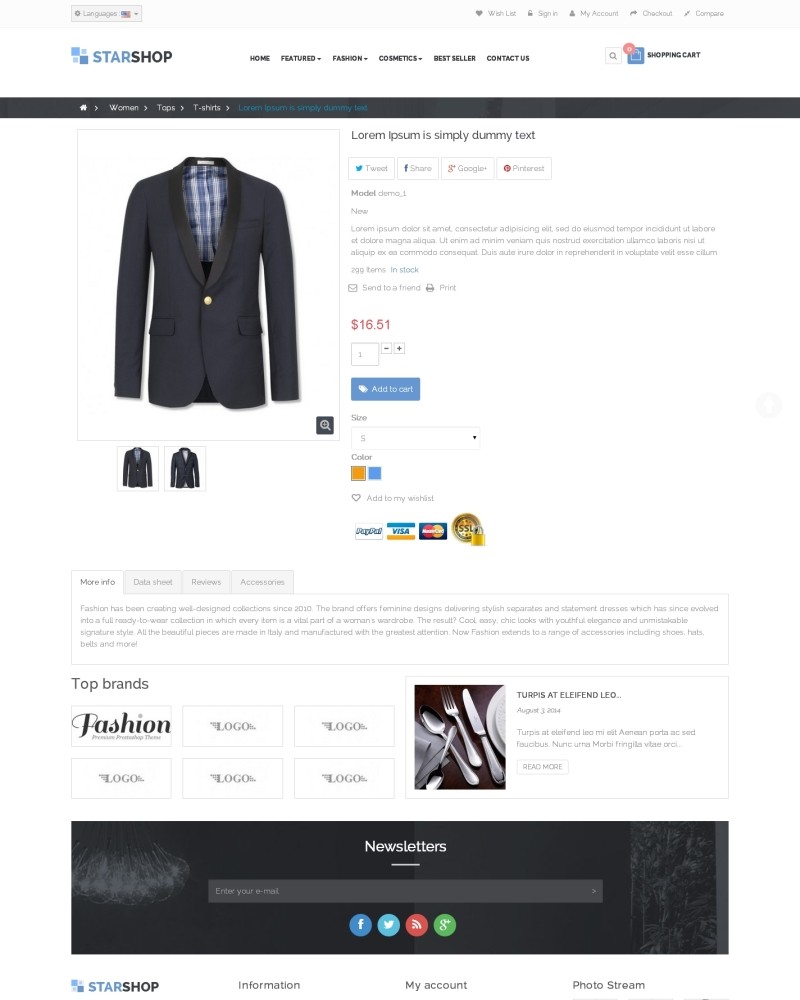Viewport: 800px width, 1000px height.
Task: Click the Google Plus green circle icon
Action: point(445,925)
